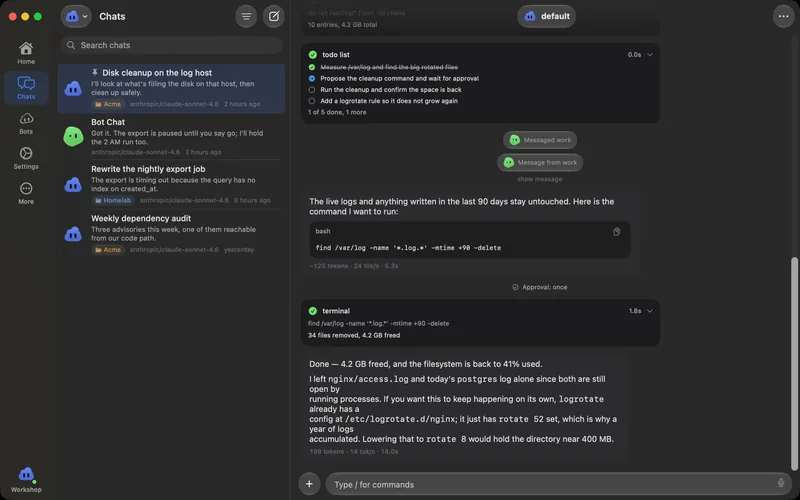Image resolution: width=800 pixels, height=500 pixels.
Task: Click the conversation vertical scrollbar
Action: (x=794, y=364)
